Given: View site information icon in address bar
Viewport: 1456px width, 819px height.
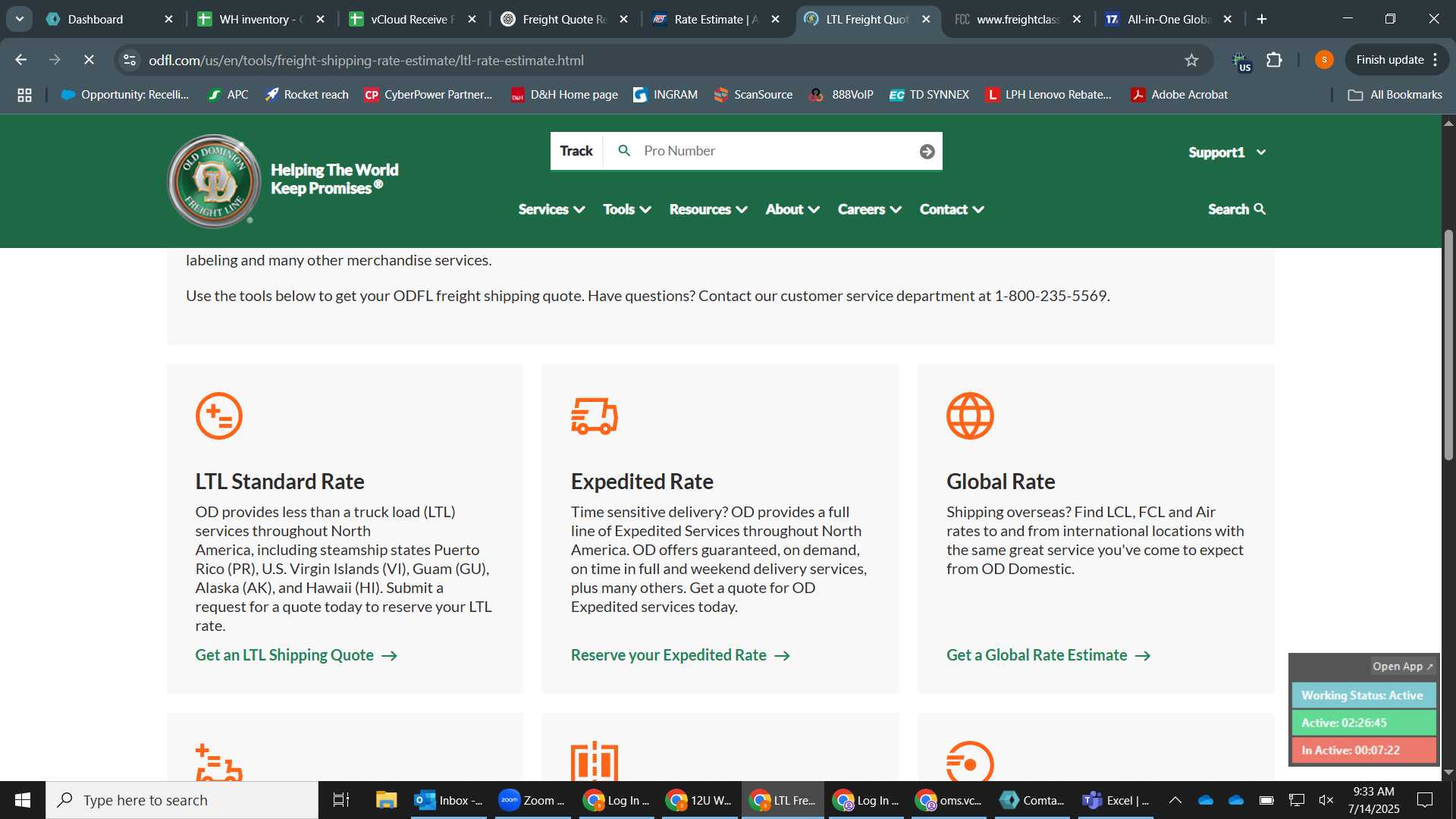Looking at the screenshot, I should coord(130,60).
